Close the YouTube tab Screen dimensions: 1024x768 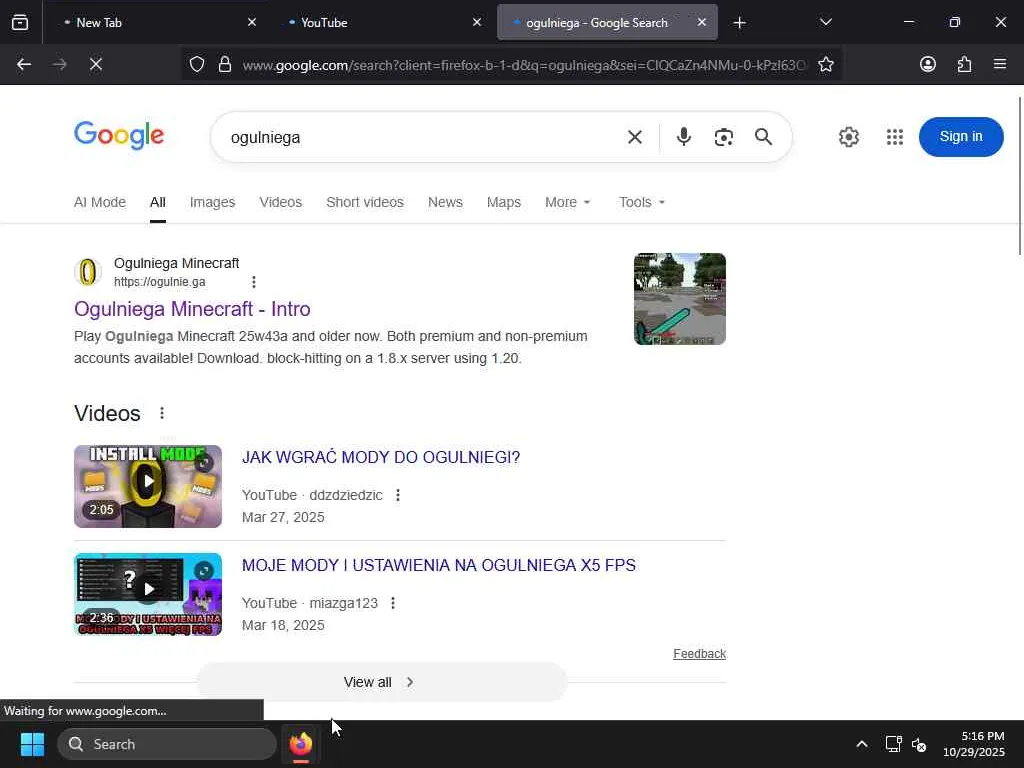(477, 22)
